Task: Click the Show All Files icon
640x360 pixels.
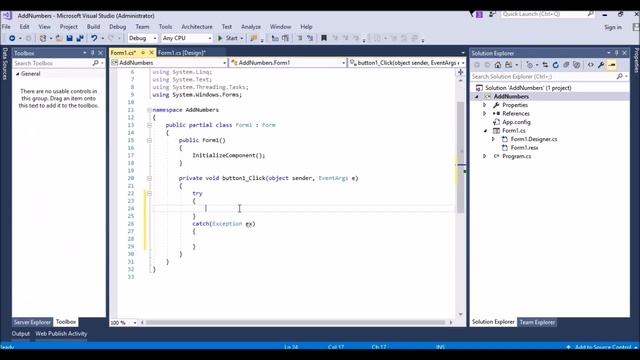Action: point(576,65)
